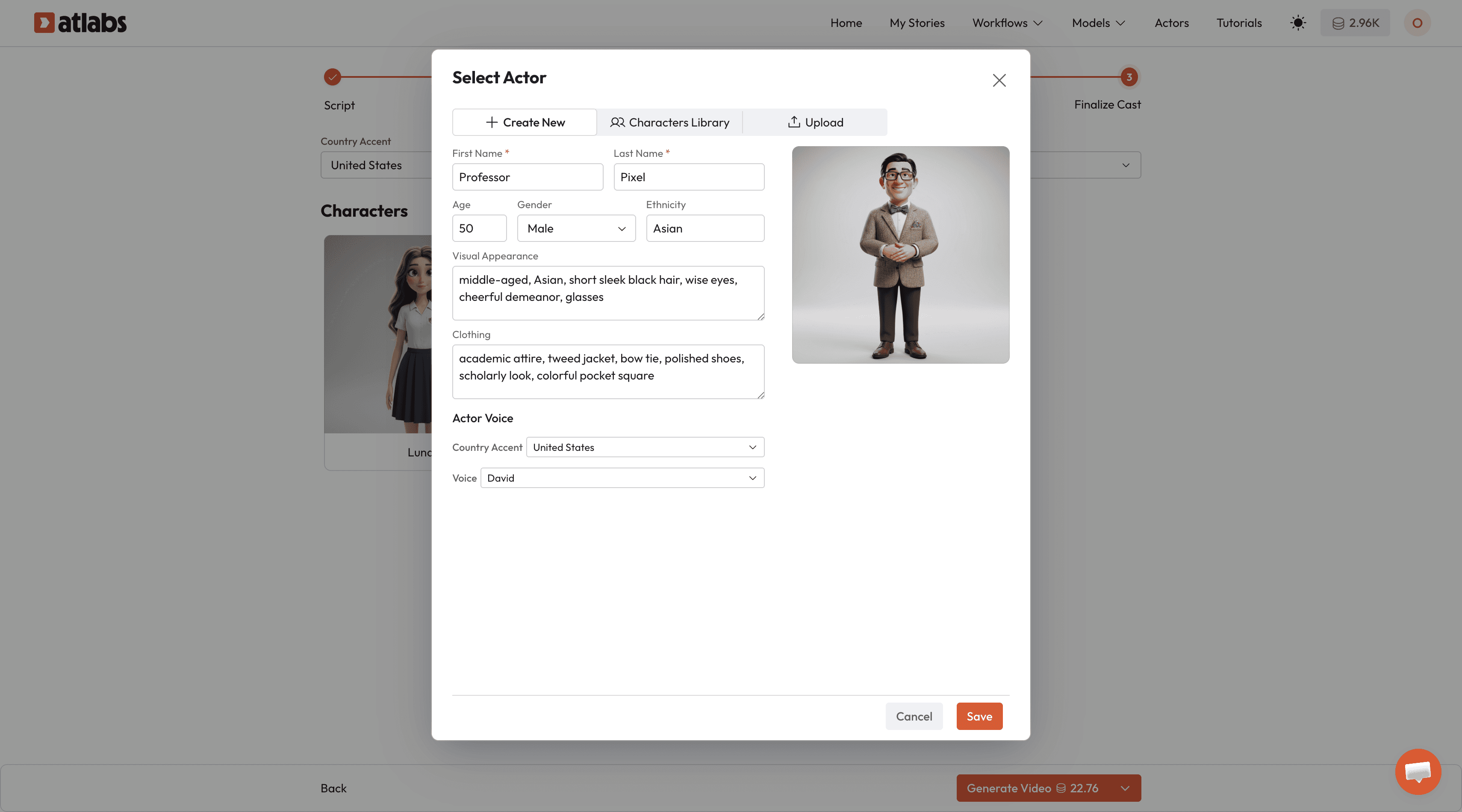Open the Gender dropdown showing Male
This screenshot has height=812, width=1462.
575,228
